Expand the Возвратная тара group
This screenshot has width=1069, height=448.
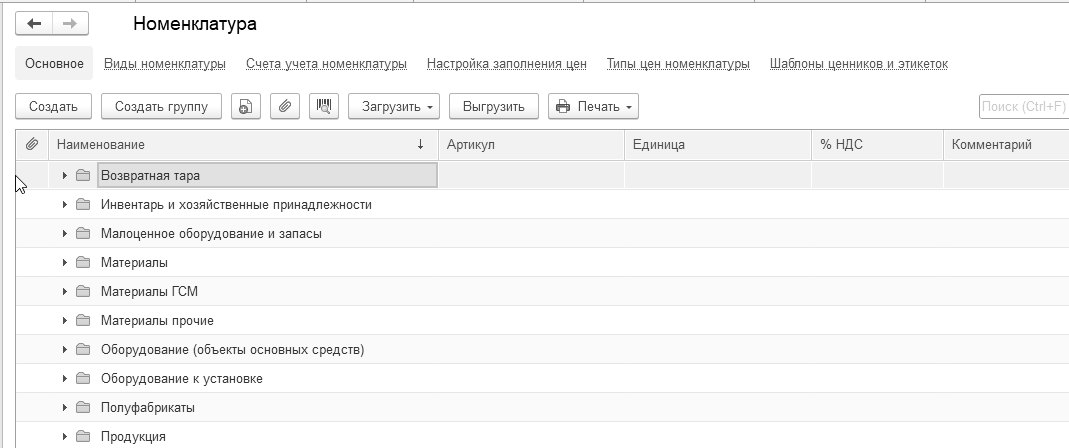pos(65,176)
